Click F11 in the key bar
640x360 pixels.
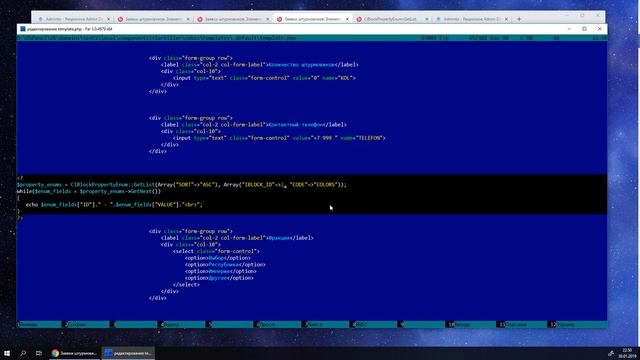pyautogui.click(x=521, y=324)
